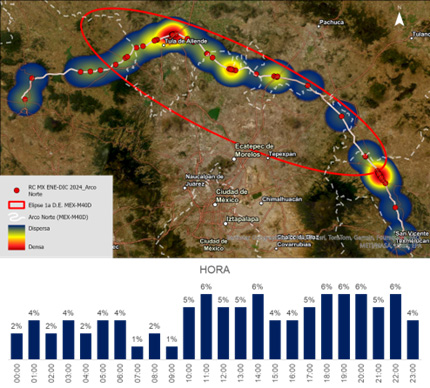Viewport: 430px width, 388px height.
Task: Select the 11:00 bar in chart
Action: (206, 327)
